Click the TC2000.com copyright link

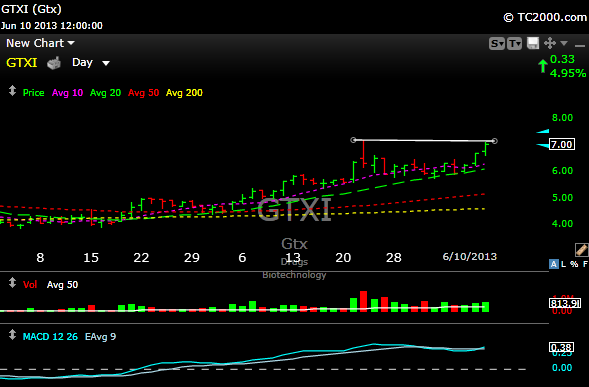[x=545, y=17]
